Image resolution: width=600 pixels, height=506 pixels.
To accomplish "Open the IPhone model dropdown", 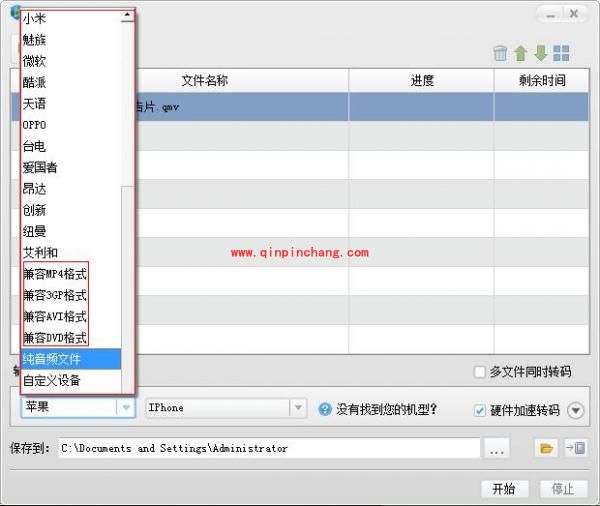I will [x=226, y=408].
